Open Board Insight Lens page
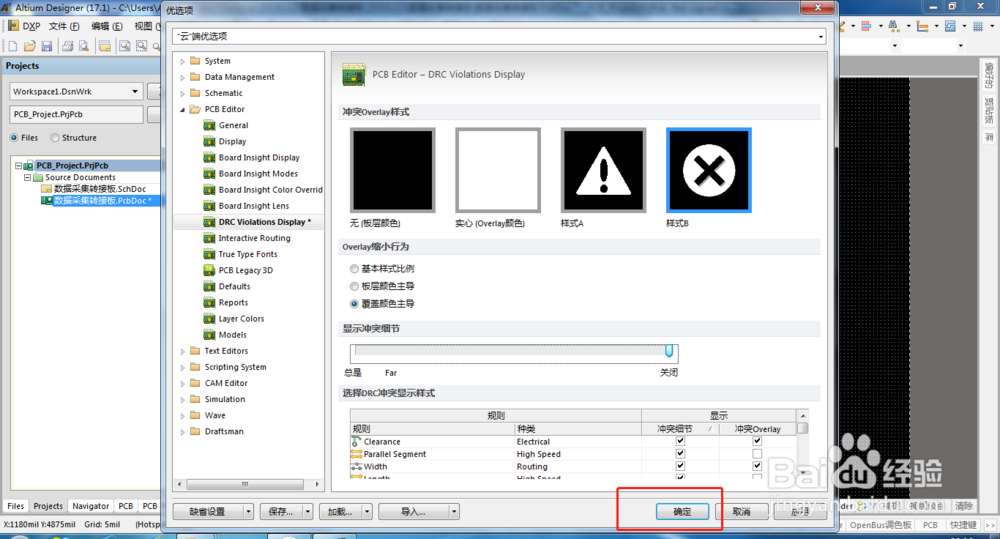Viewport: 1000px width, 539px height. [x=254, y=206]
